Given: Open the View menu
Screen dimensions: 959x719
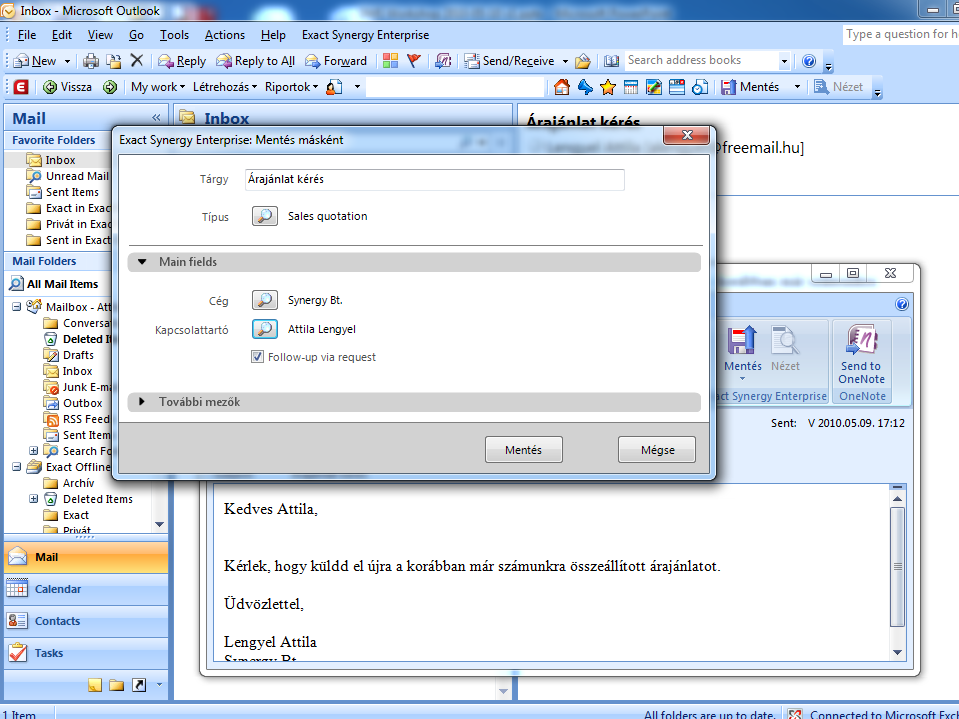Looking at the screenshot, I should (x=100, y=35).
